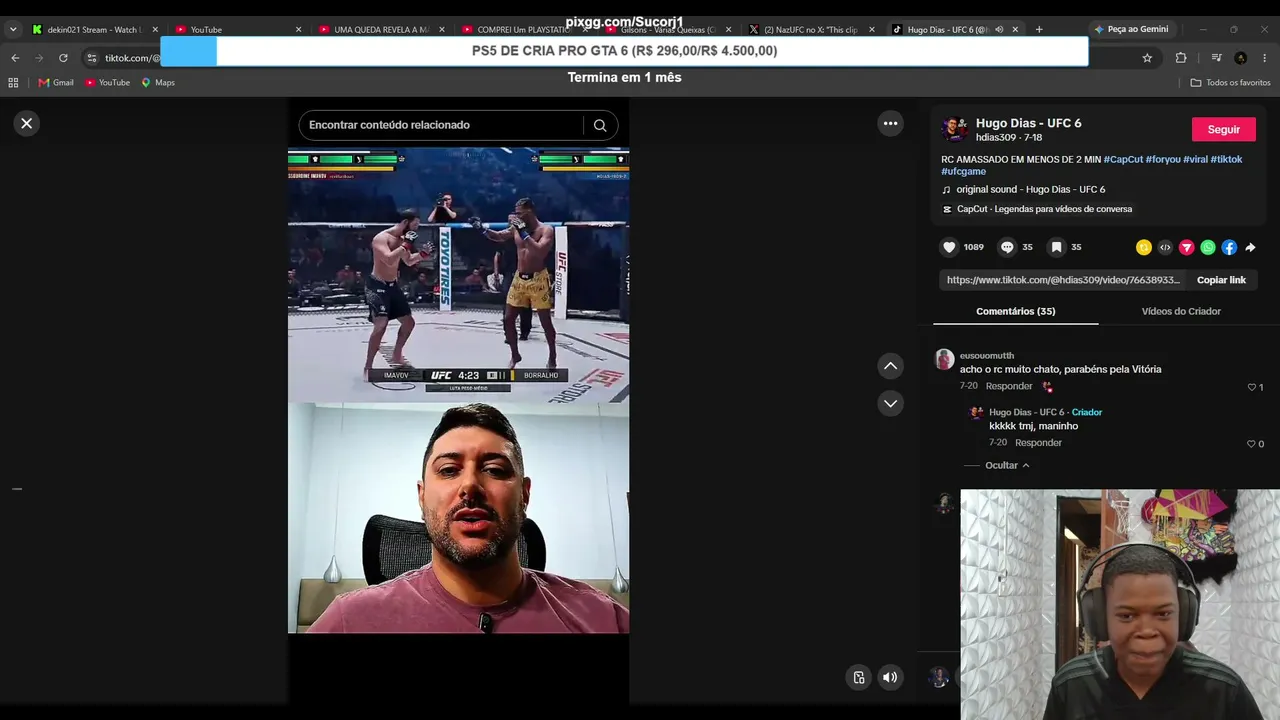Open a new browser tab
This screenshot has width=1280, height=720.
pos(1039,30)
